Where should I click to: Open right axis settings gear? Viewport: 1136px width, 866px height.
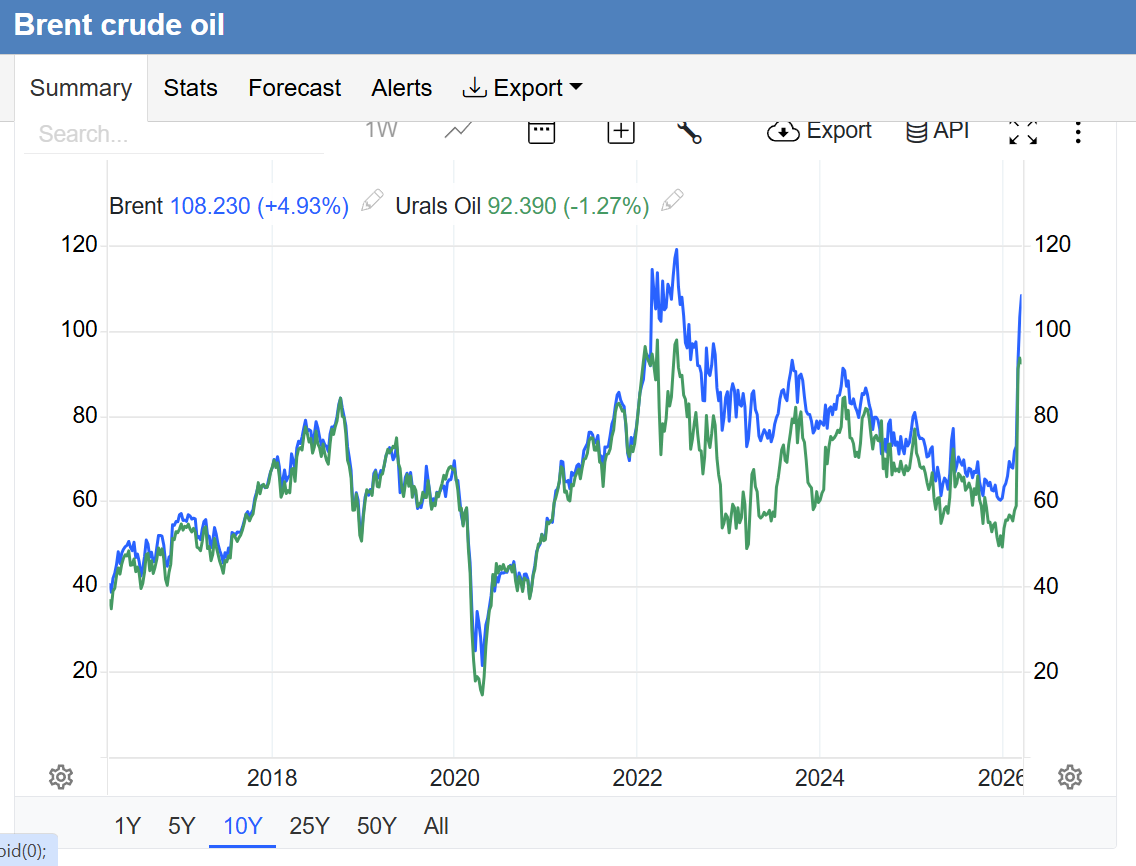pos(1070,777)
